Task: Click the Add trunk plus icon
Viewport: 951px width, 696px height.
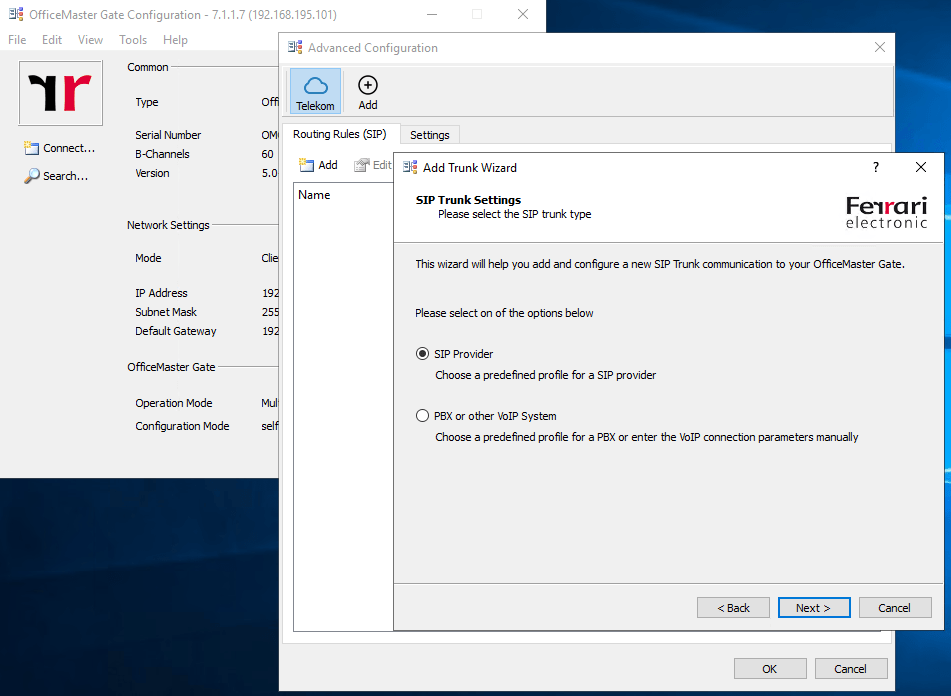Action: click(x=368, y=91)
